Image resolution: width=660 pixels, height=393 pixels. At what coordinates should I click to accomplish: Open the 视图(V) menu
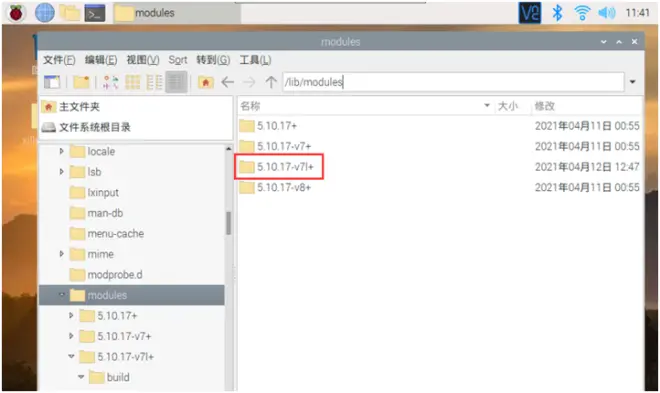(143, 60)
